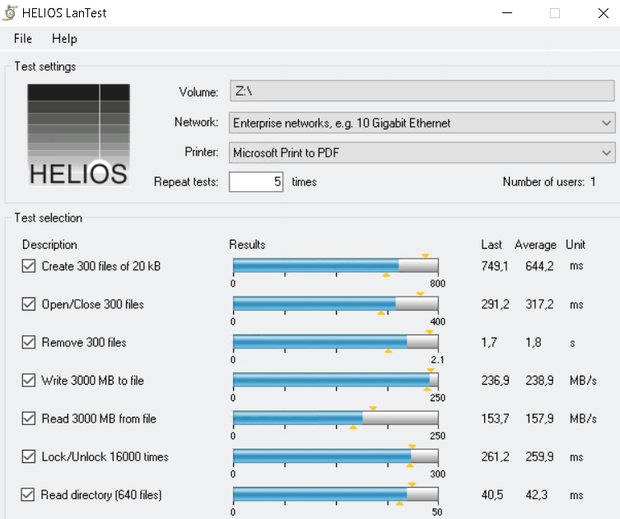Uncheck Open/Close 300 files test

coord(28,304)
